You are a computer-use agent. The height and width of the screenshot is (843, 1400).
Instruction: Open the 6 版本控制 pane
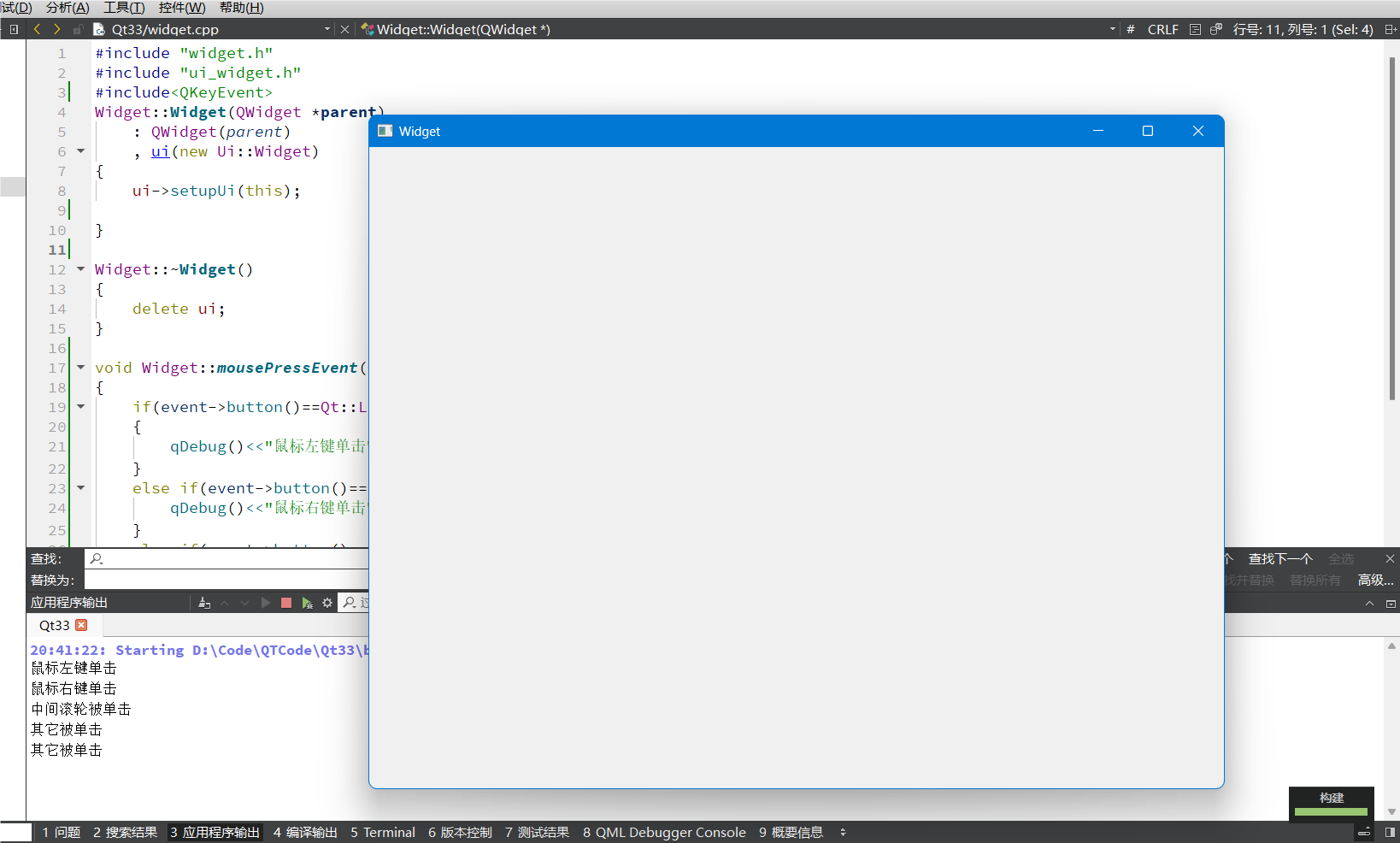tap(460, 832)
